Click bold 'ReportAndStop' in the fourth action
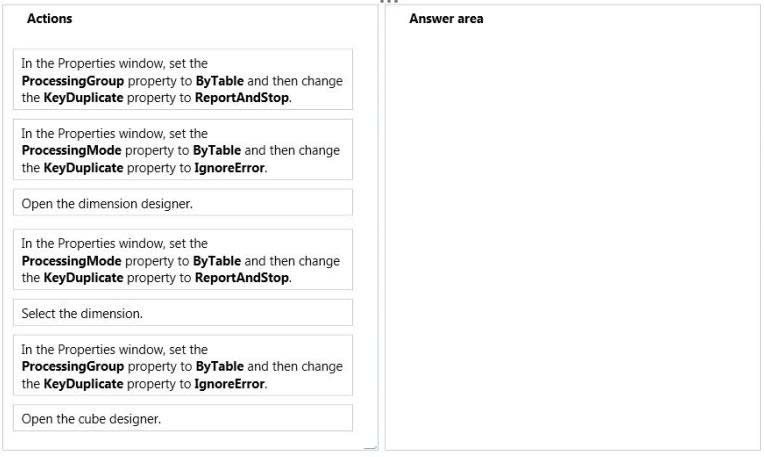Viewport: 764px width, 457px height. (x=242, y=278)
